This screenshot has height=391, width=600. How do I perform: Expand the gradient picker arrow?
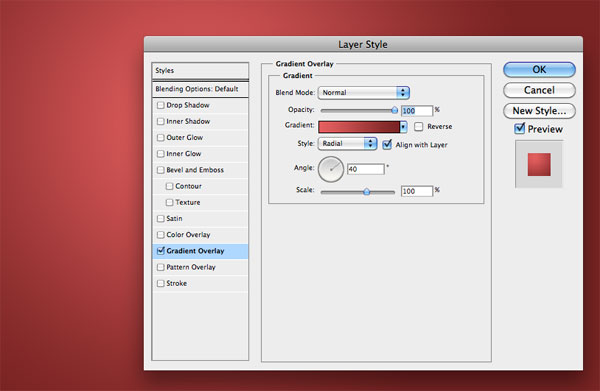click(403, 127)
